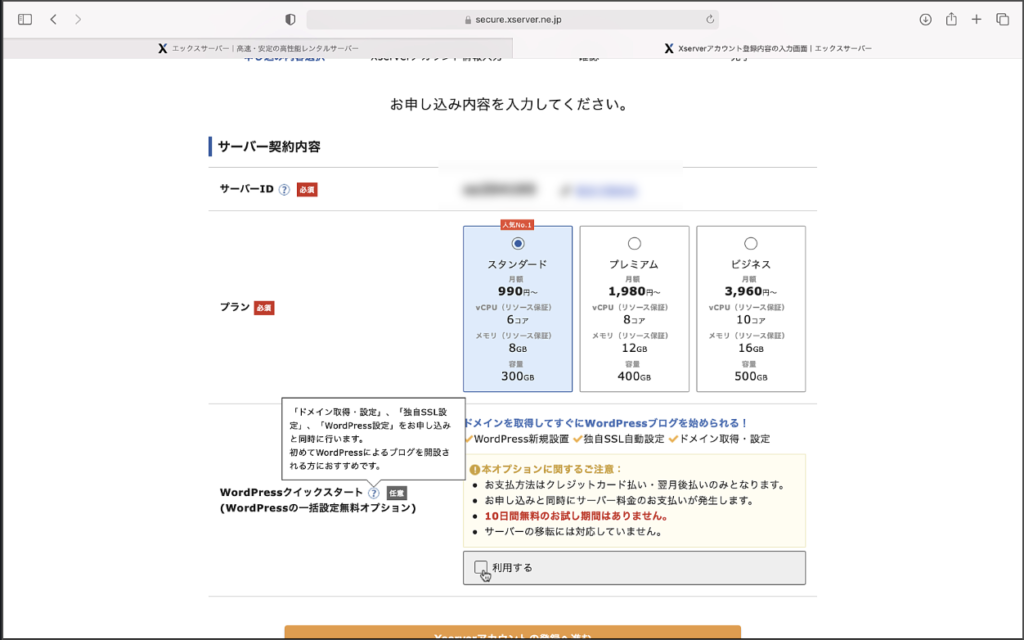The width and height of the screenshot is (1024, 640).
Task: Click the tooltip text about 初めてWordPress
Action: 370,460
